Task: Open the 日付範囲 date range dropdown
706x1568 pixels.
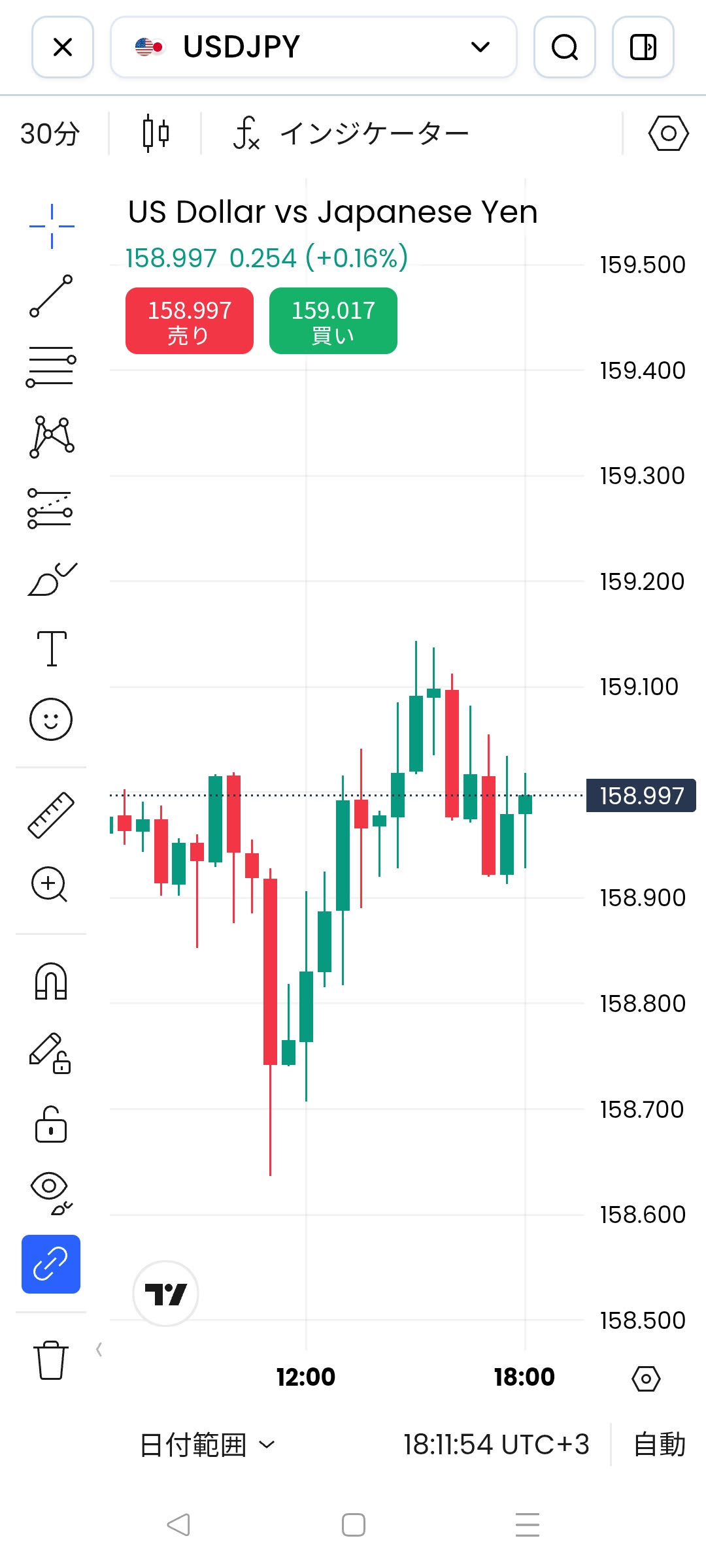Action: 207,1445
